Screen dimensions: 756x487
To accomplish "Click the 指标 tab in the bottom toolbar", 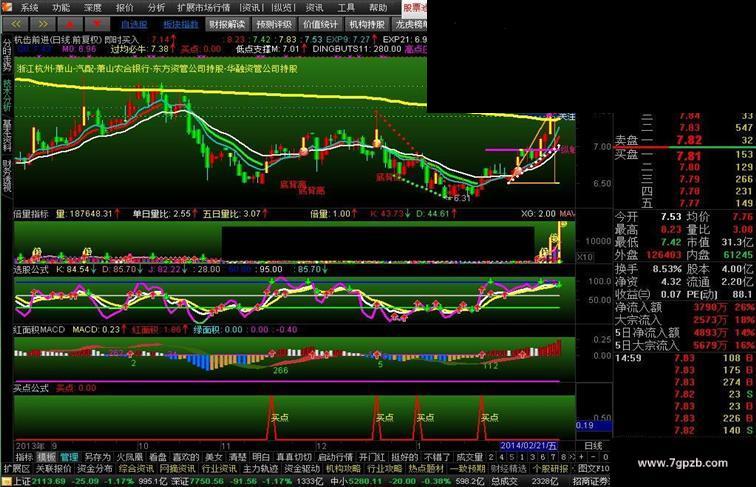I will (x=24, y=457).
